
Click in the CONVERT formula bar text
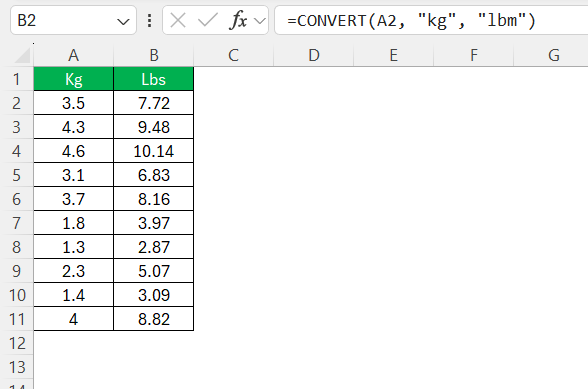[411, 20]
